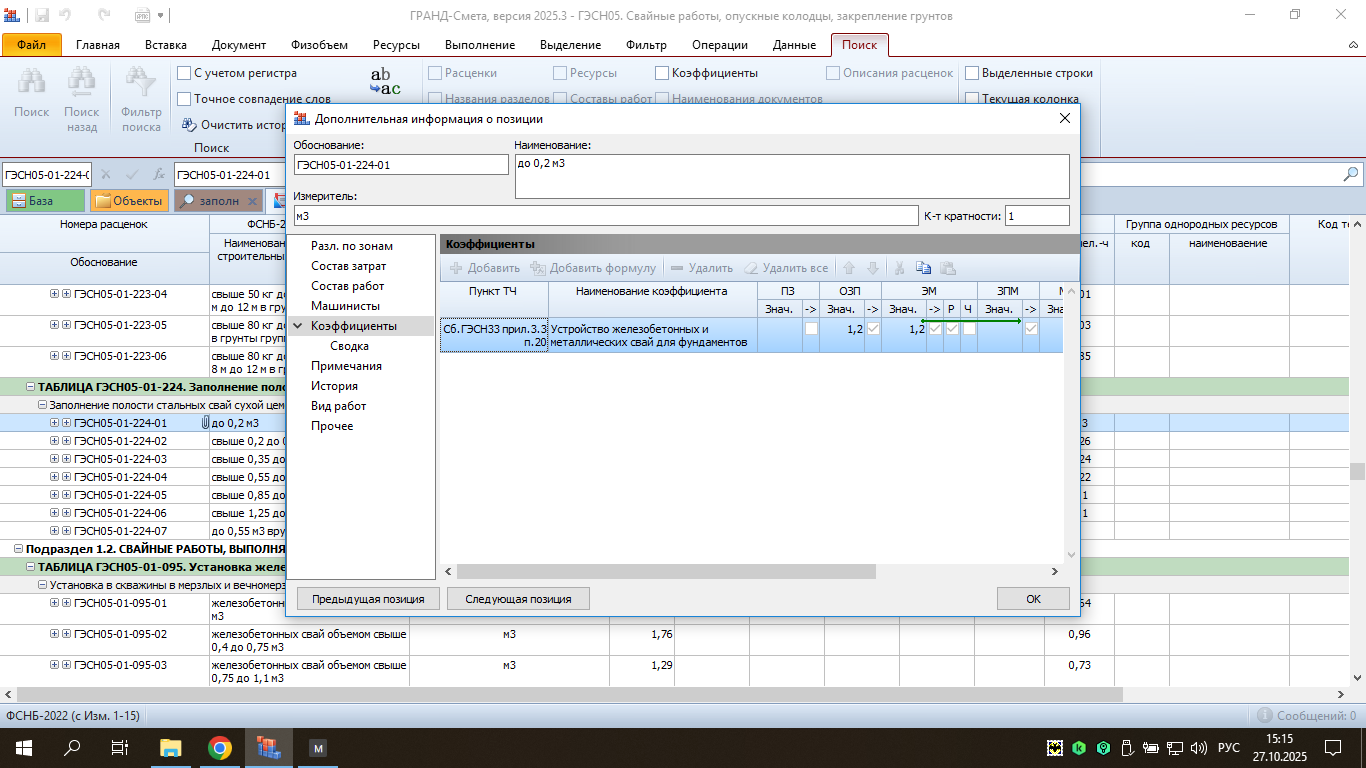Collapse ТАБЛИЦА ГЭСН05-01-224 group
The image size is (1366, 768).
(30, 386)
